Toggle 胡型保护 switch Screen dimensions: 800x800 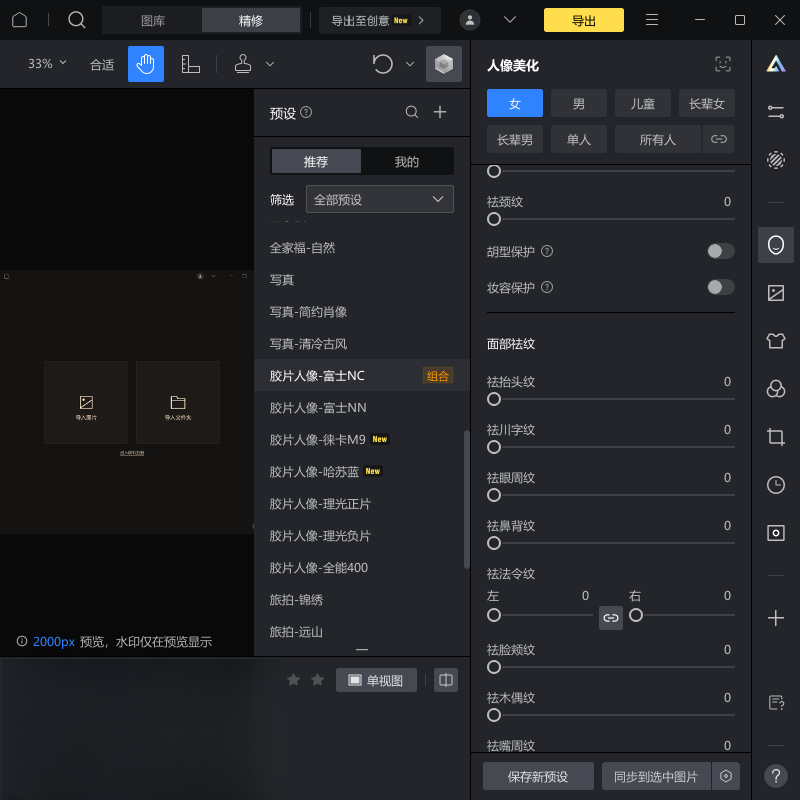coord(720,251)
